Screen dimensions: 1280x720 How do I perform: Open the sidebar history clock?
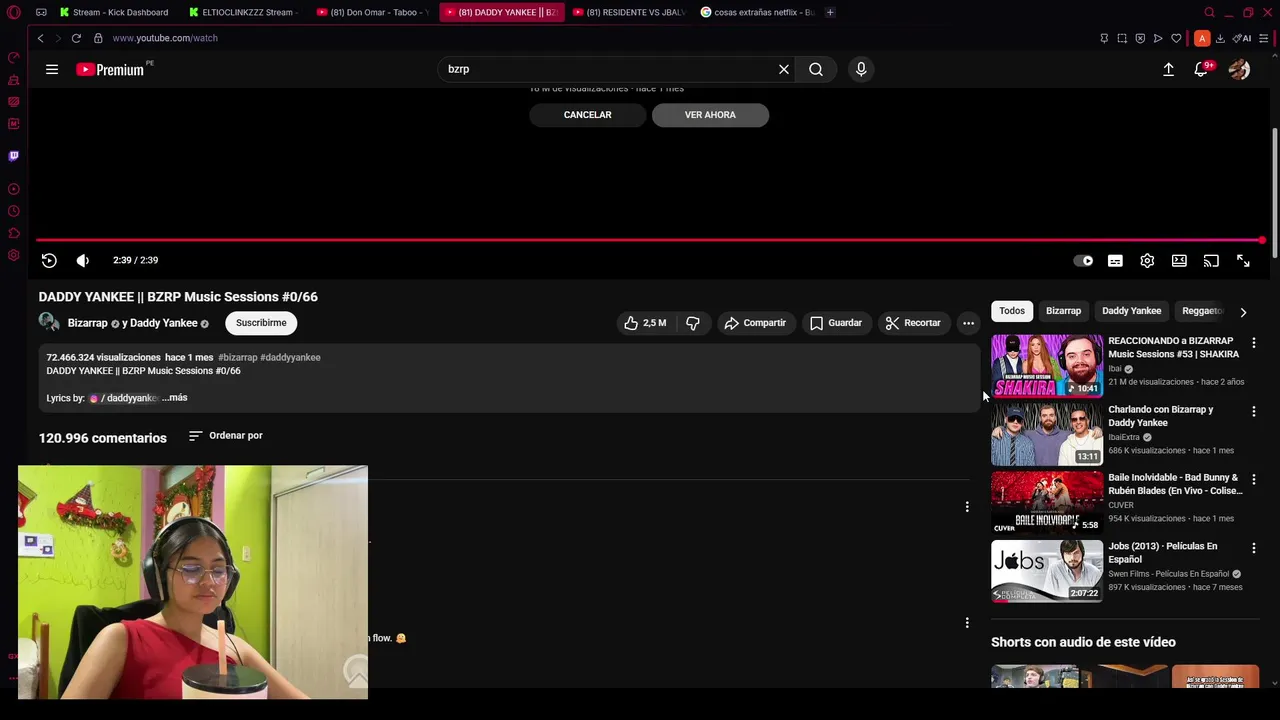(13, 211)
